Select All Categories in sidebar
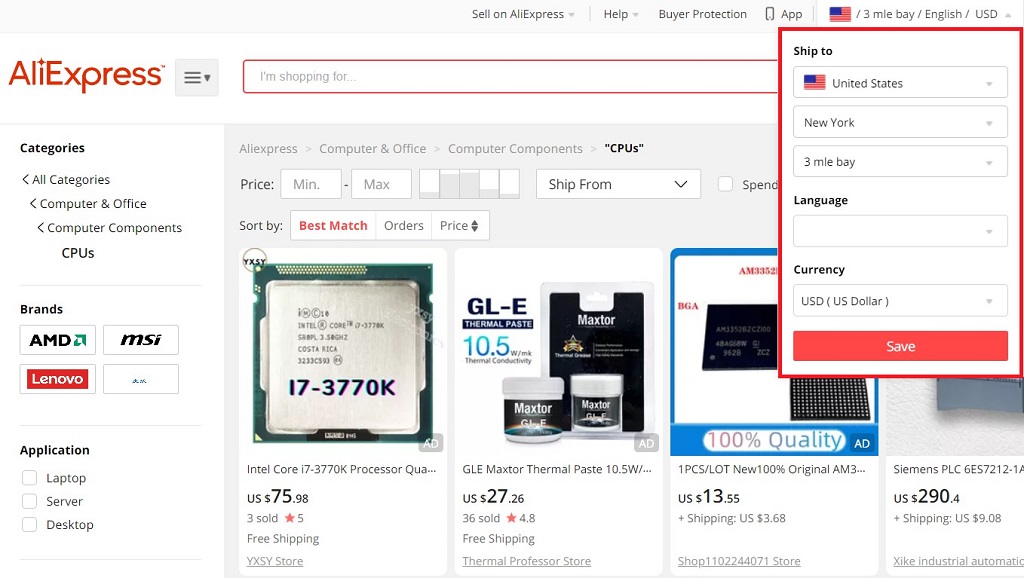The height and width of the screenshot is (578, 1024). (71, 180)
